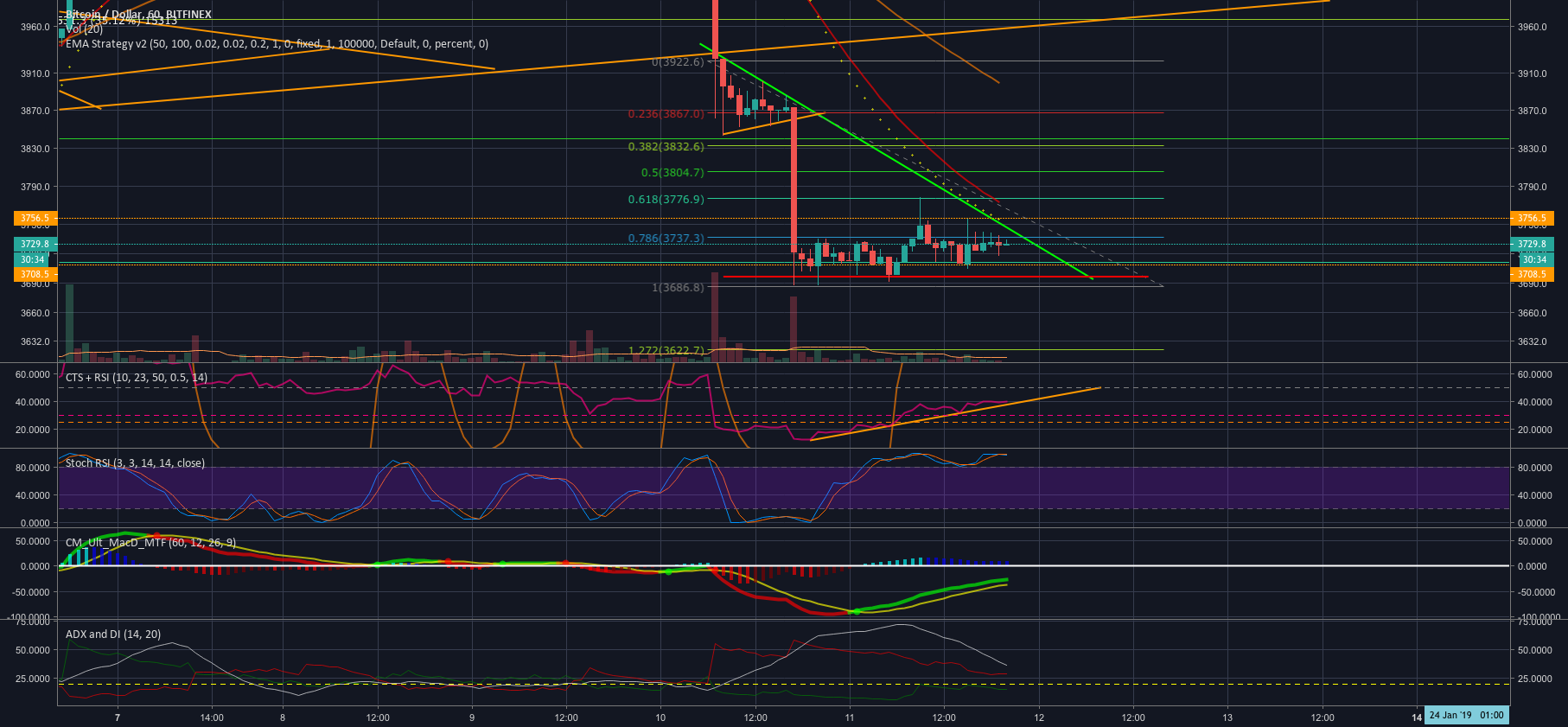Click day 7 on the time axis
The width and height of the screenshot is (1568, 727).
(x=118, y=717)
